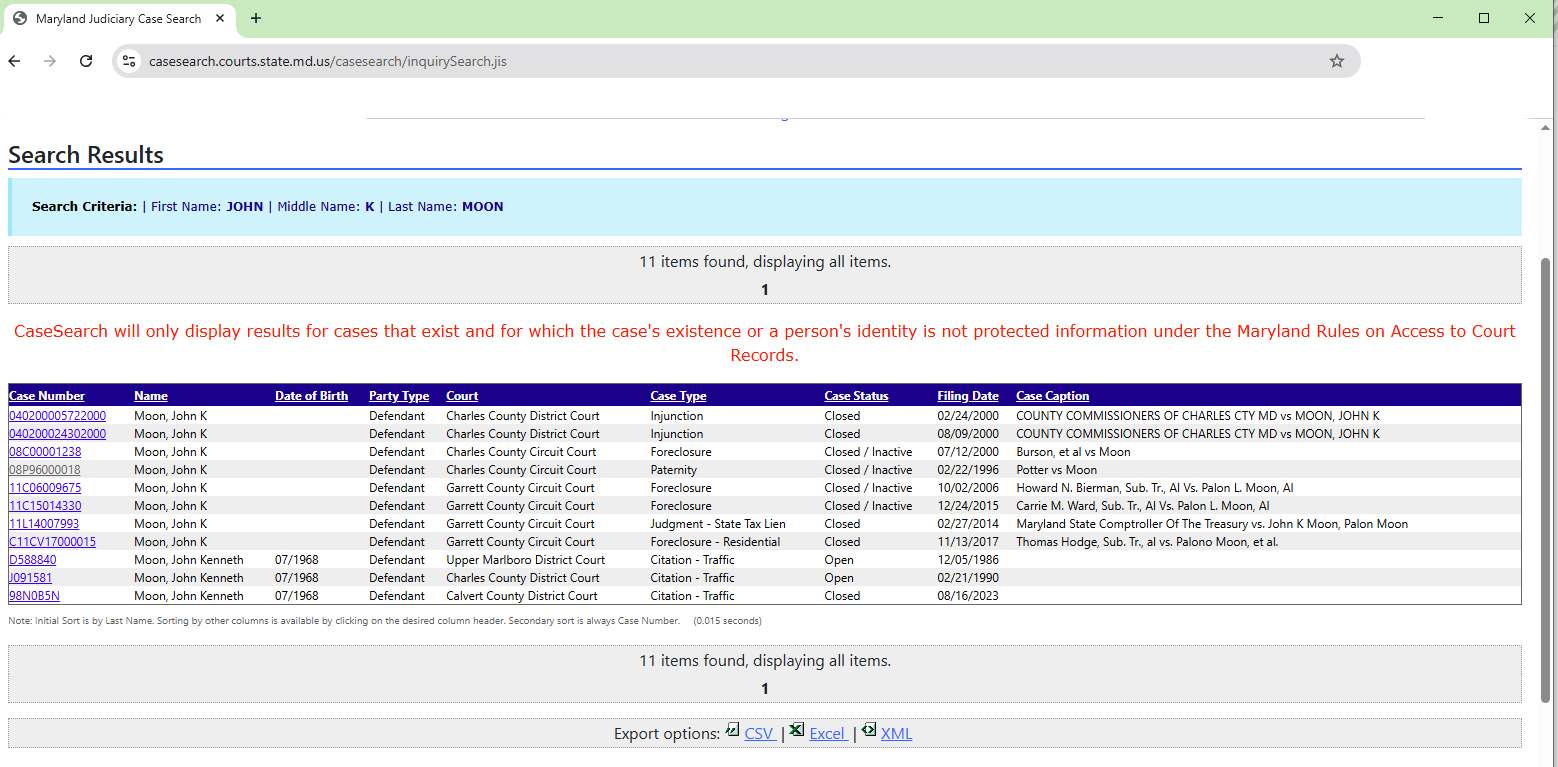This screenshot has height=767, width=1558.
Task: Click the page vertical scrollbar
Action: tap(1547, 480)
